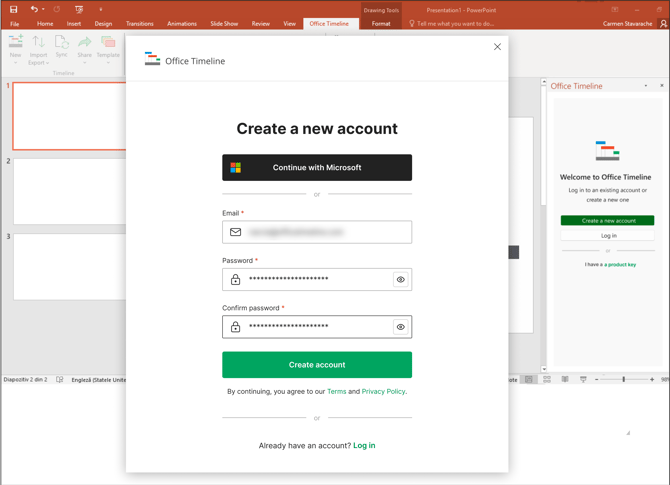Start Slide Show from status bar icon
This screenshot has width=670, height=485.
pyautogui.click(x=583, y=380)
